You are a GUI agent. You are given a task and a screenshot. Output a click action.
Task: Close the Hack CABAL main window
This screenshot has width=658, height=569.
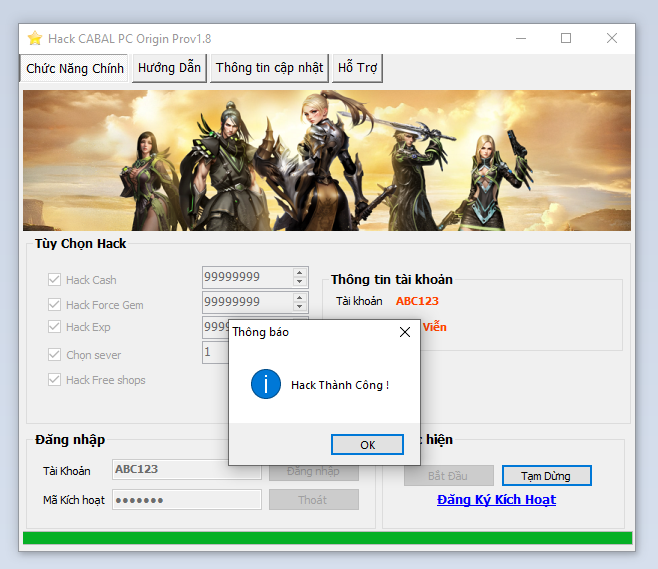tap(612, 38)
